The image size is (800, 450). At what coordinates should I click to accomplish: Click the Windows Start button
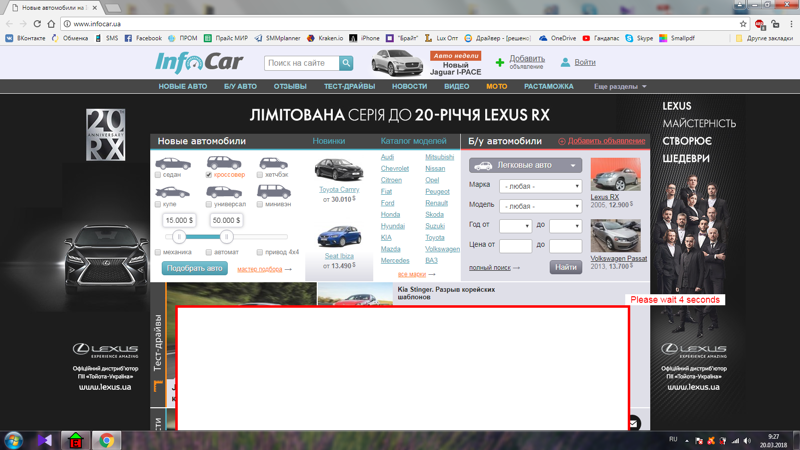13,440
